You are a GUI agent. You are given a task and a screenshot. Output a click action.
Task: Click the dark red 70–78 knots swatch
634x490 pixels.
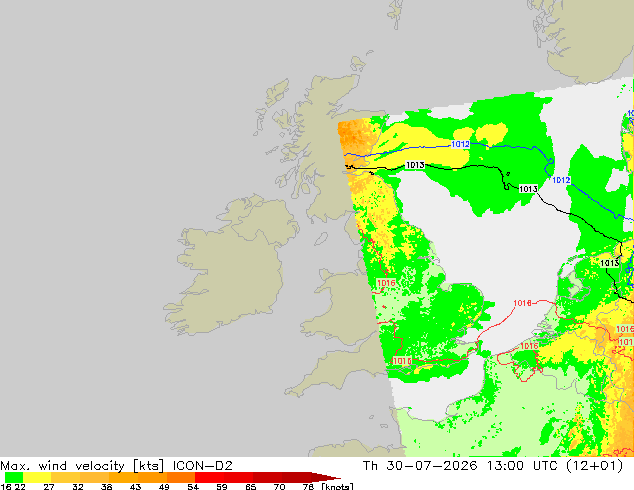point(296,477)
